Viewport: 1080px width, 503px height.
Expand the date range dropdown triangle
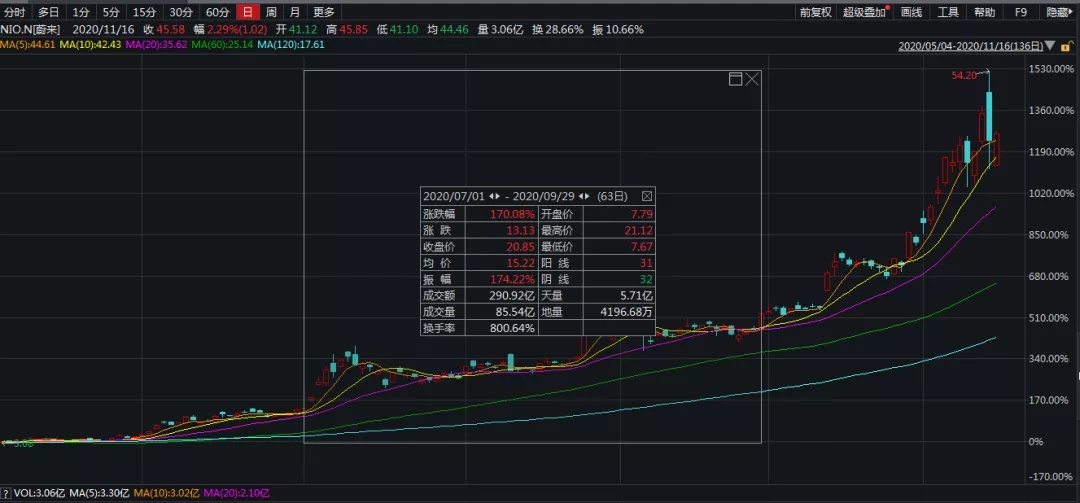(x=1050, y=46)
